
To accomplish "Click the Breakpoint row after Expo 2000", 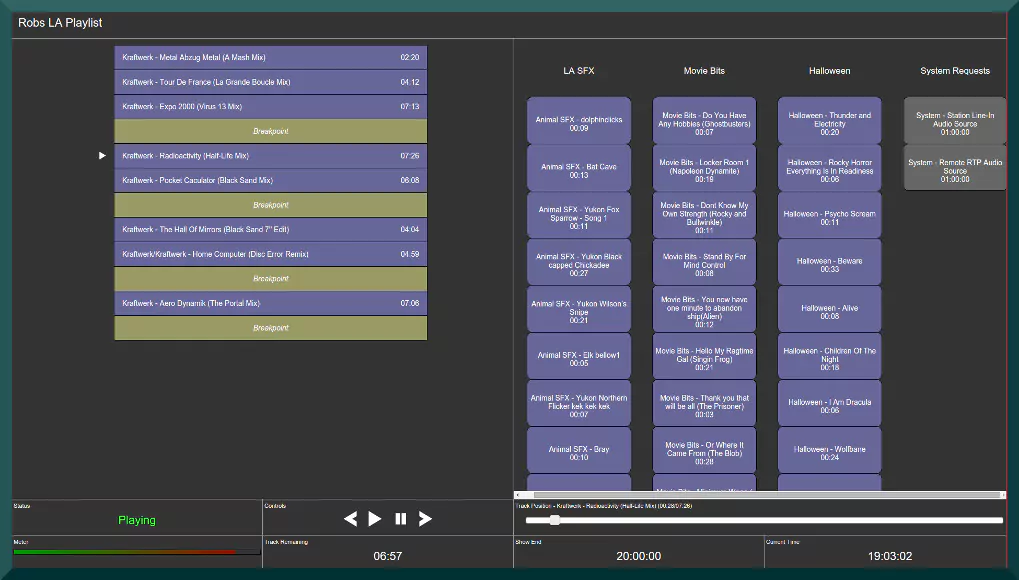I will click(270, 131).
